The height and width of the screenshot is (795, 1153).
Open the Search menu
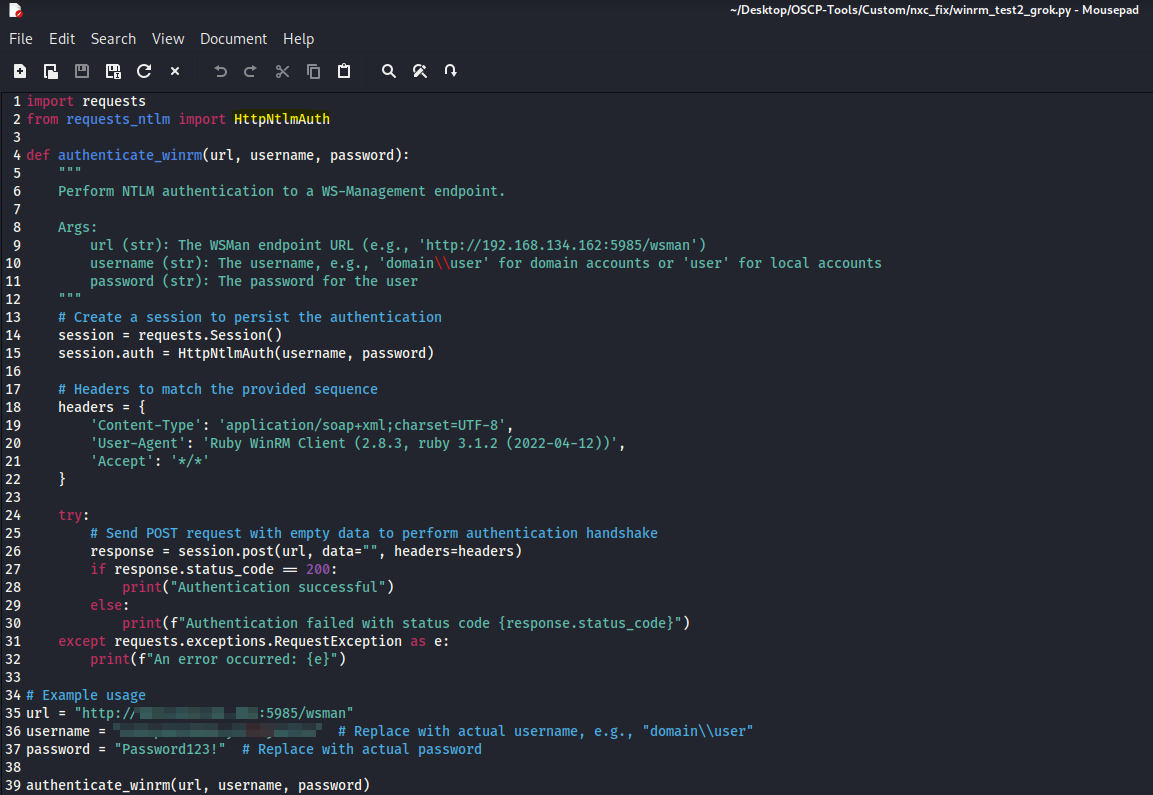(113, 39)
